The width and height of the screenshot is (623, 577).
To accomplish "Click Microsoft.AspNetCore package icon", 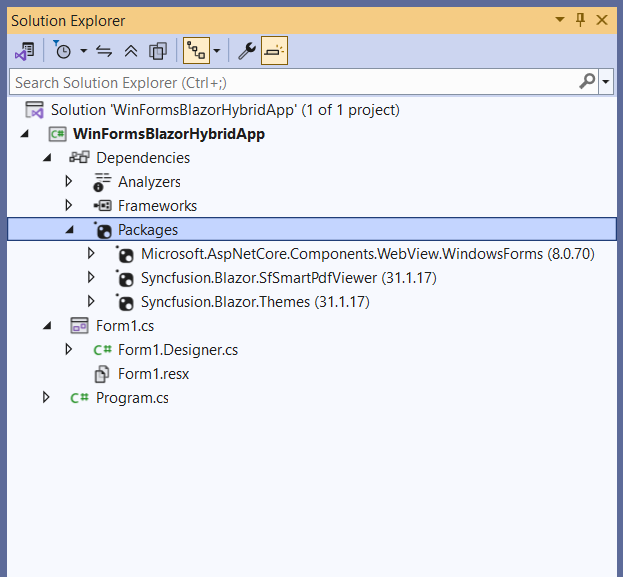I will [125, 254].
